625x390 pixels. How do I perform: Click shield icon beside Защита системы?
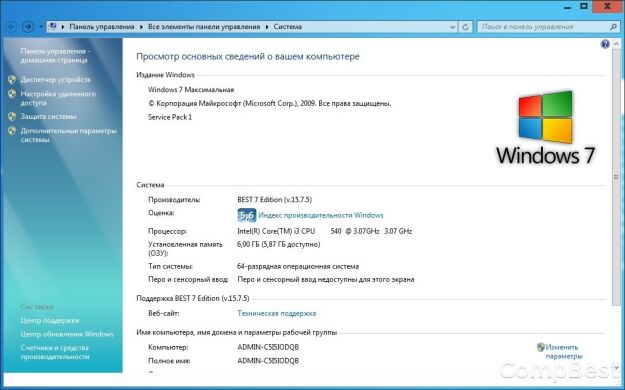click(12, 116)
